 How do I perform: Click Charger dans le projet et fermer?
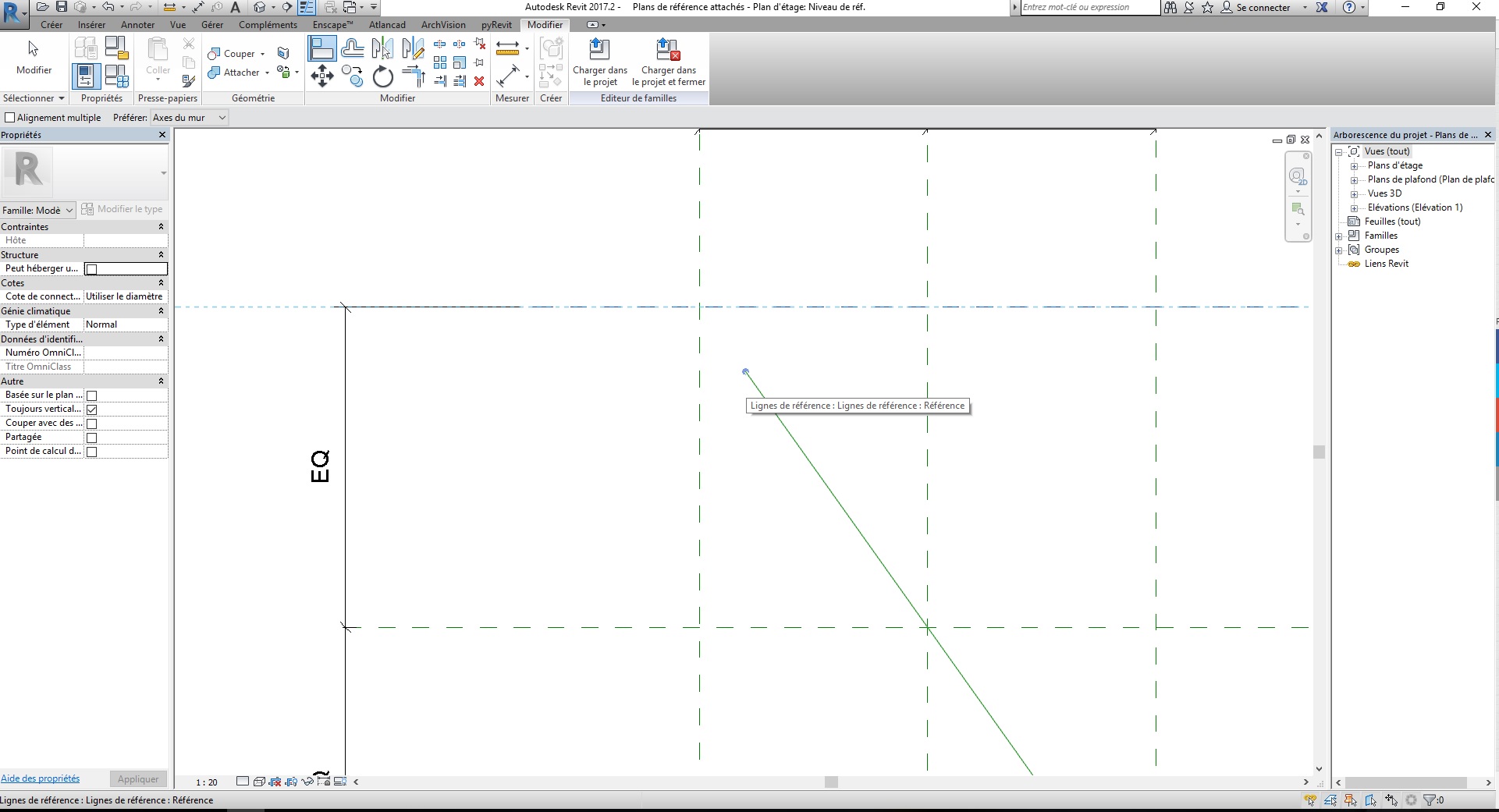(x=668, y=62)
